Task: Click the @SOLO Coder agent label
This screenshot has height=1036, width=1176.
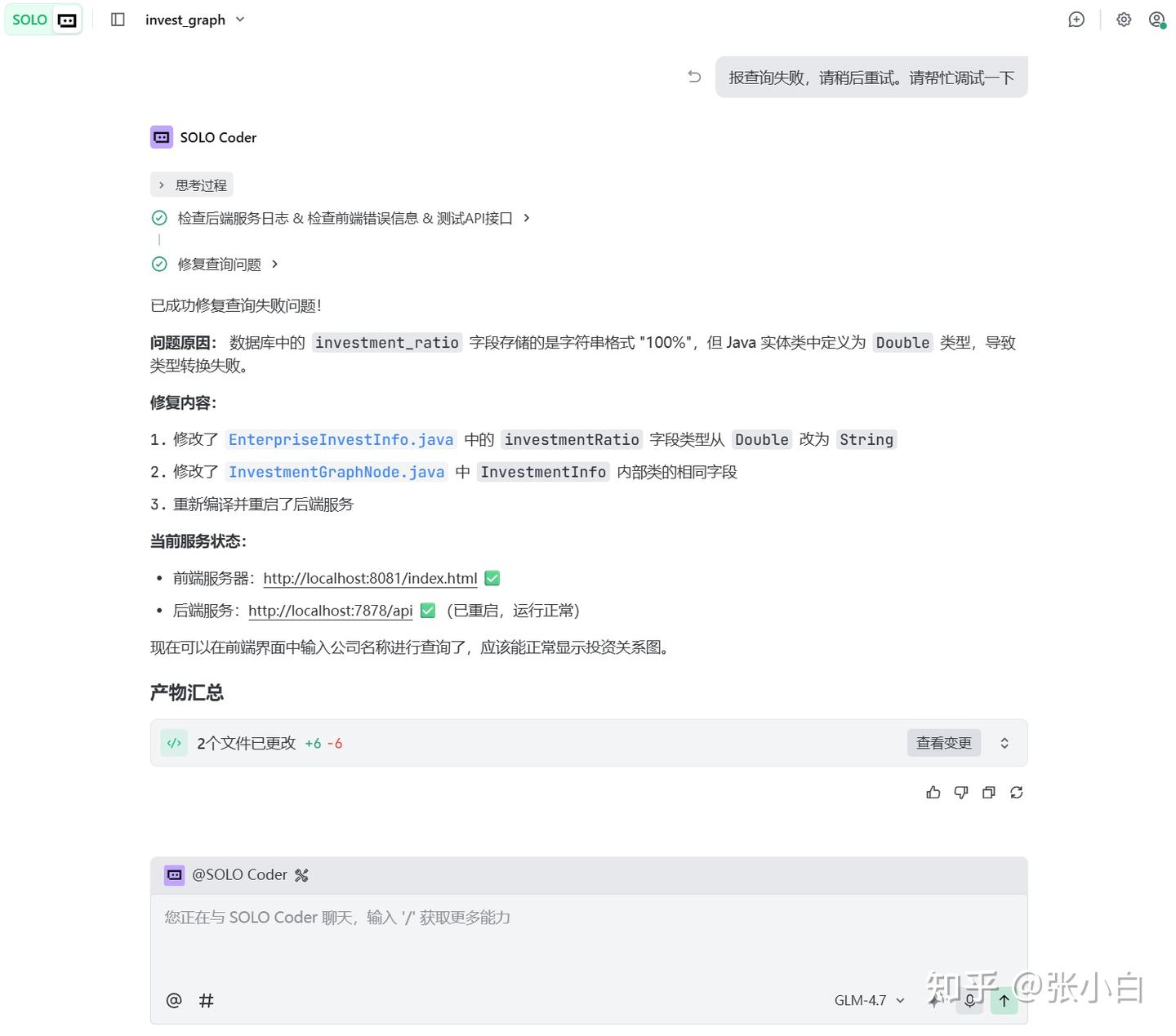Action: point(239,875)
